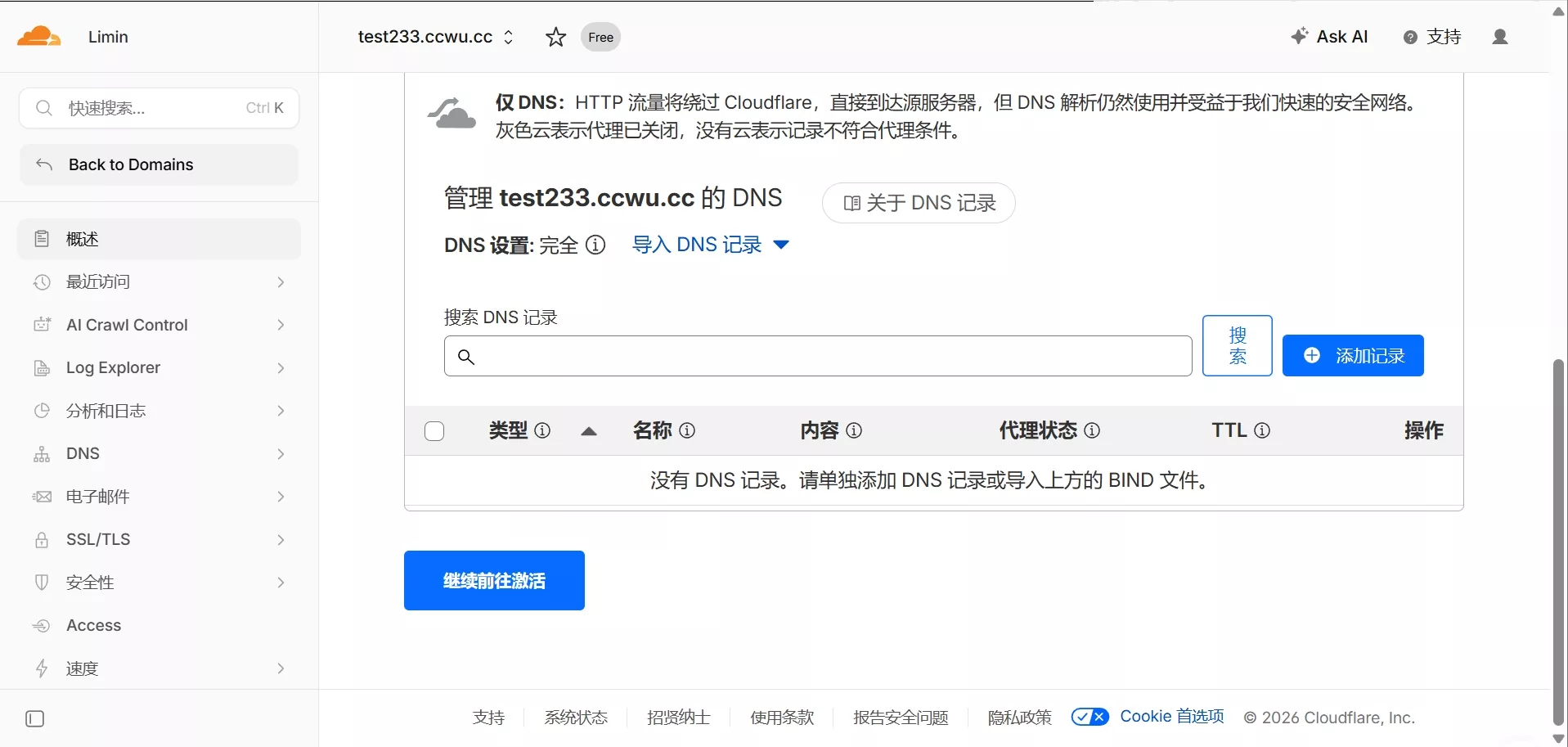Click the 概述 document icon
Screen dimensions: 1568x747
point(42,239)
